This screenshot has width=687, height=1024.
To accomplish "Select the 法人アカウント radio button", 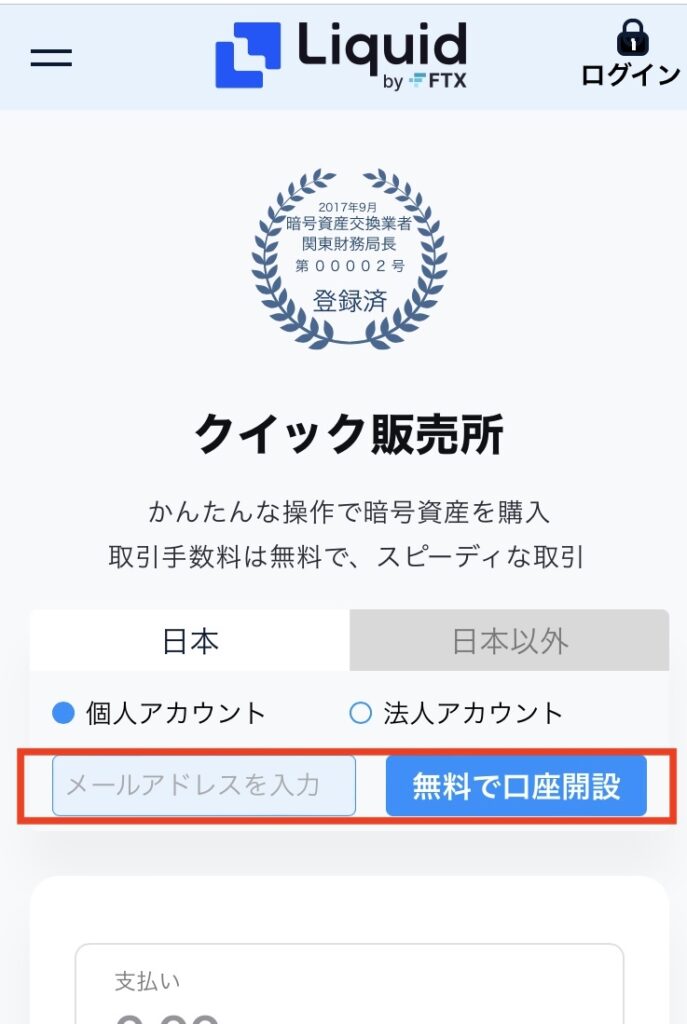I will point(360,712).
